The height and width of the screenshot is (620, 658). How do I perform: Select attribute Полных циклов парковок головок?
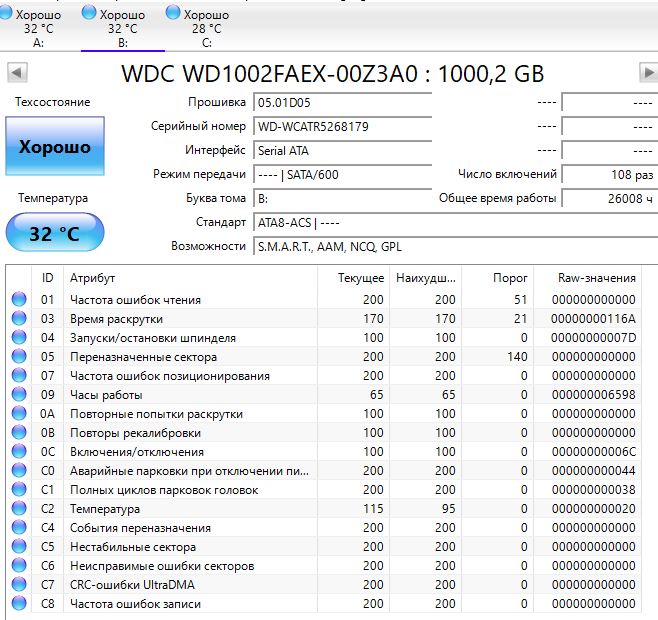[x=164, y=490]
